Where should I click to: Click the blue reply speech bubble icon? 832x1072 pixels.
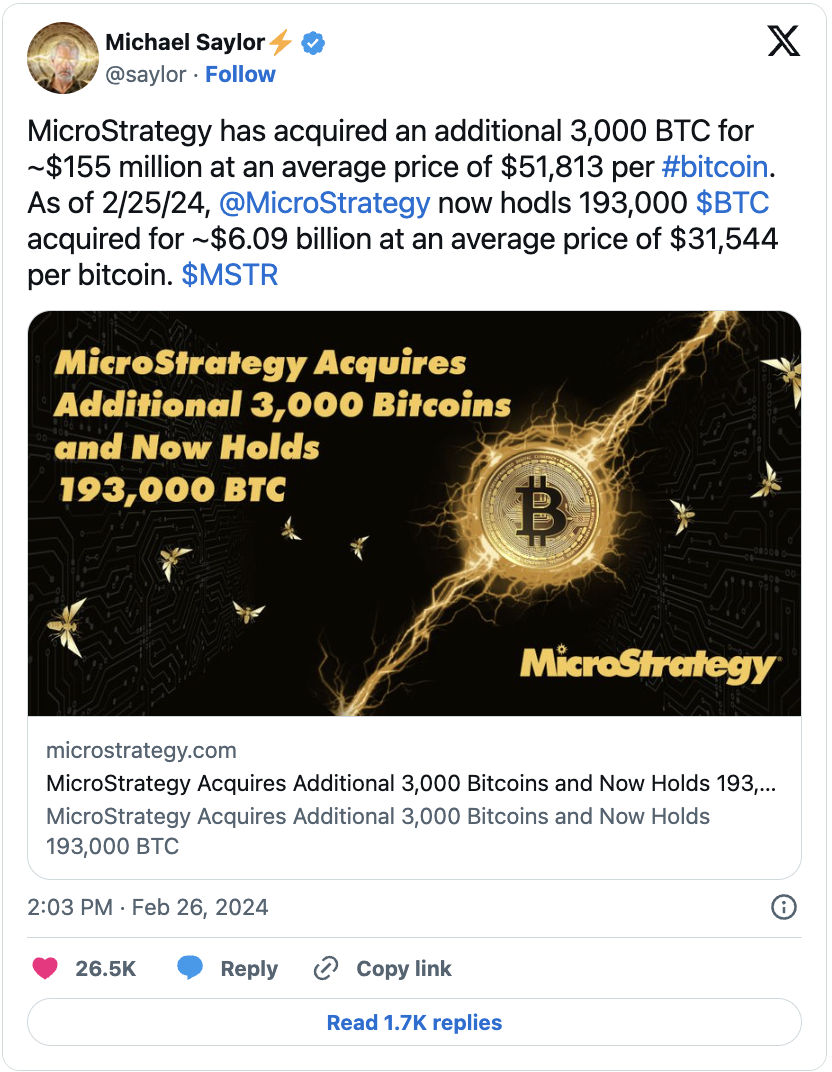click(190, 968)
